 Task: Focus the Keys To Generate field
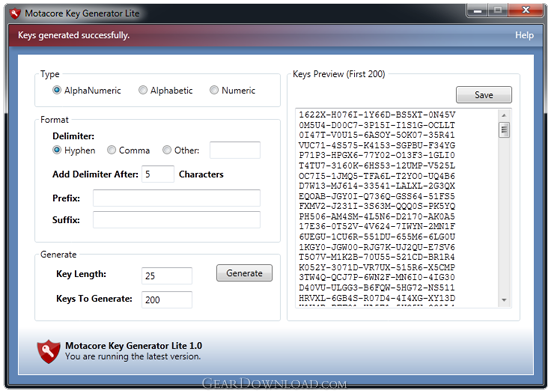[167, 300]
